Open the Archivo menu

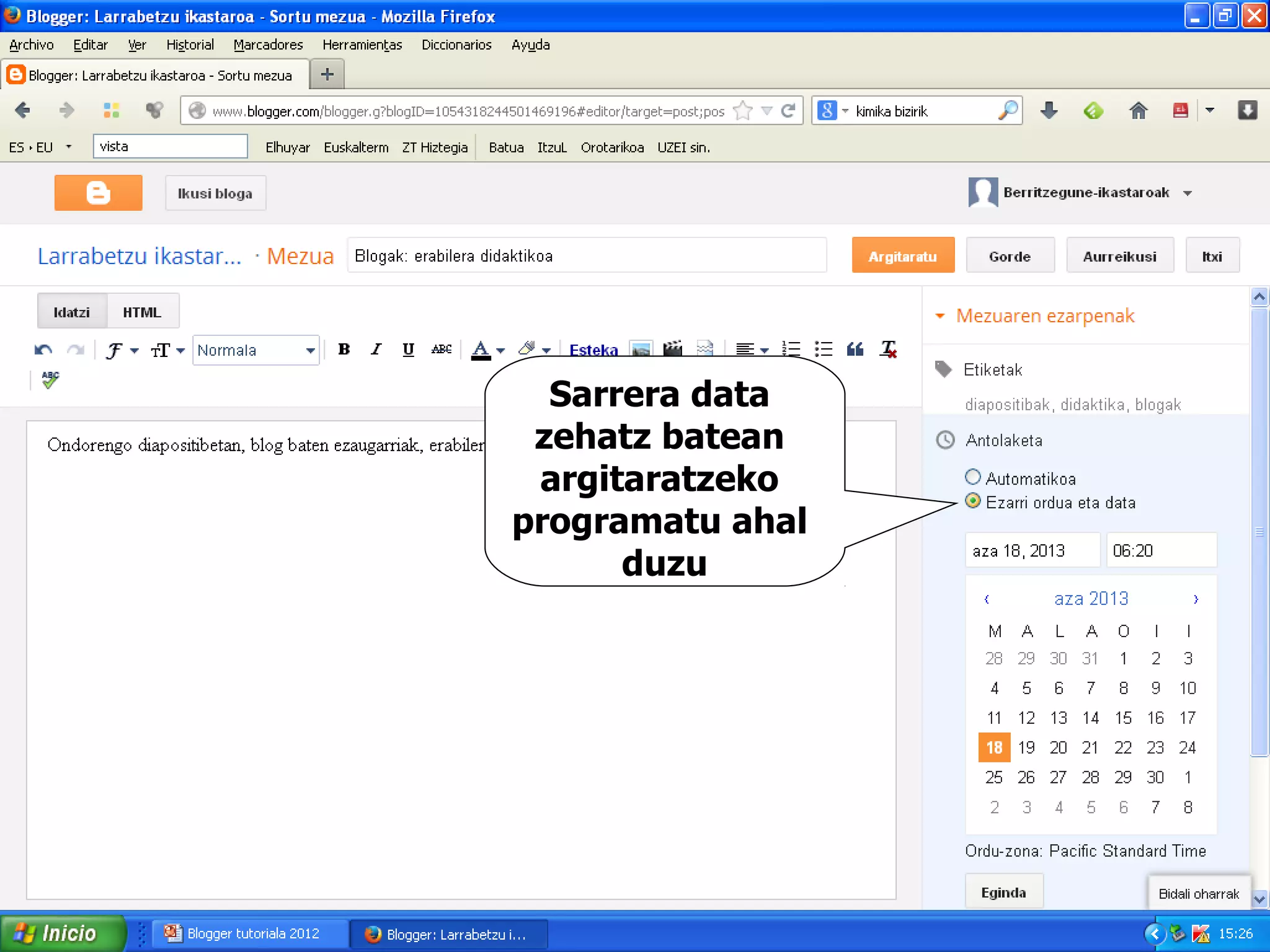(32, 45)
